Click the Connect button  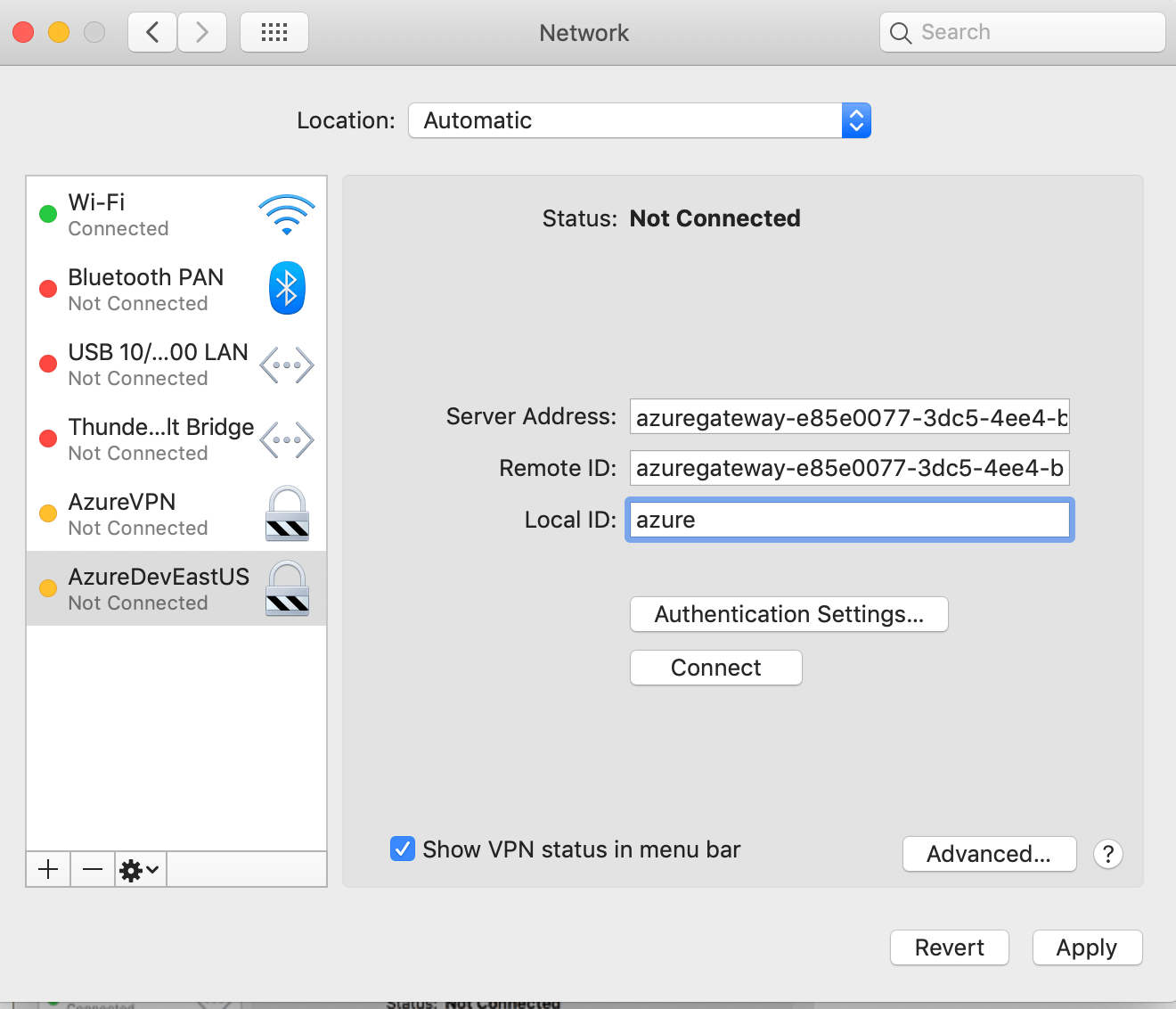[716, 668]
